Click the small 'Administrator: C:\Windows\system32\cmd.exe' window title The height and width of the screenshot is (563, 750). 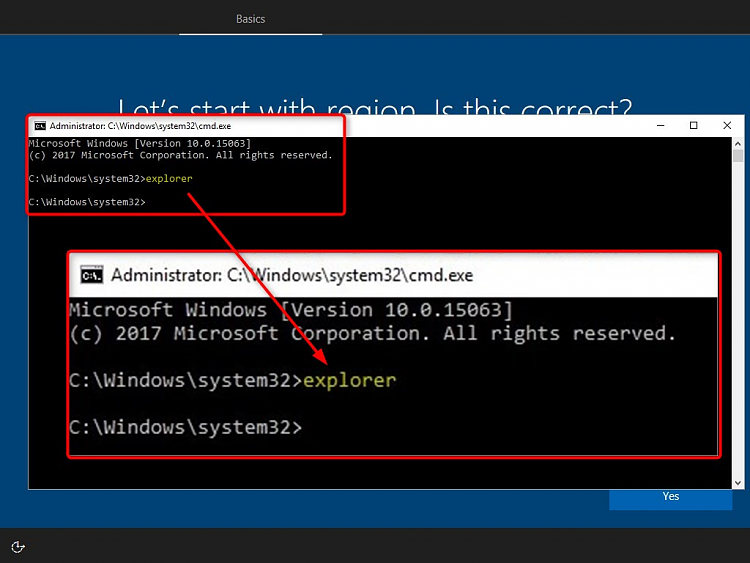click(140, 126)
